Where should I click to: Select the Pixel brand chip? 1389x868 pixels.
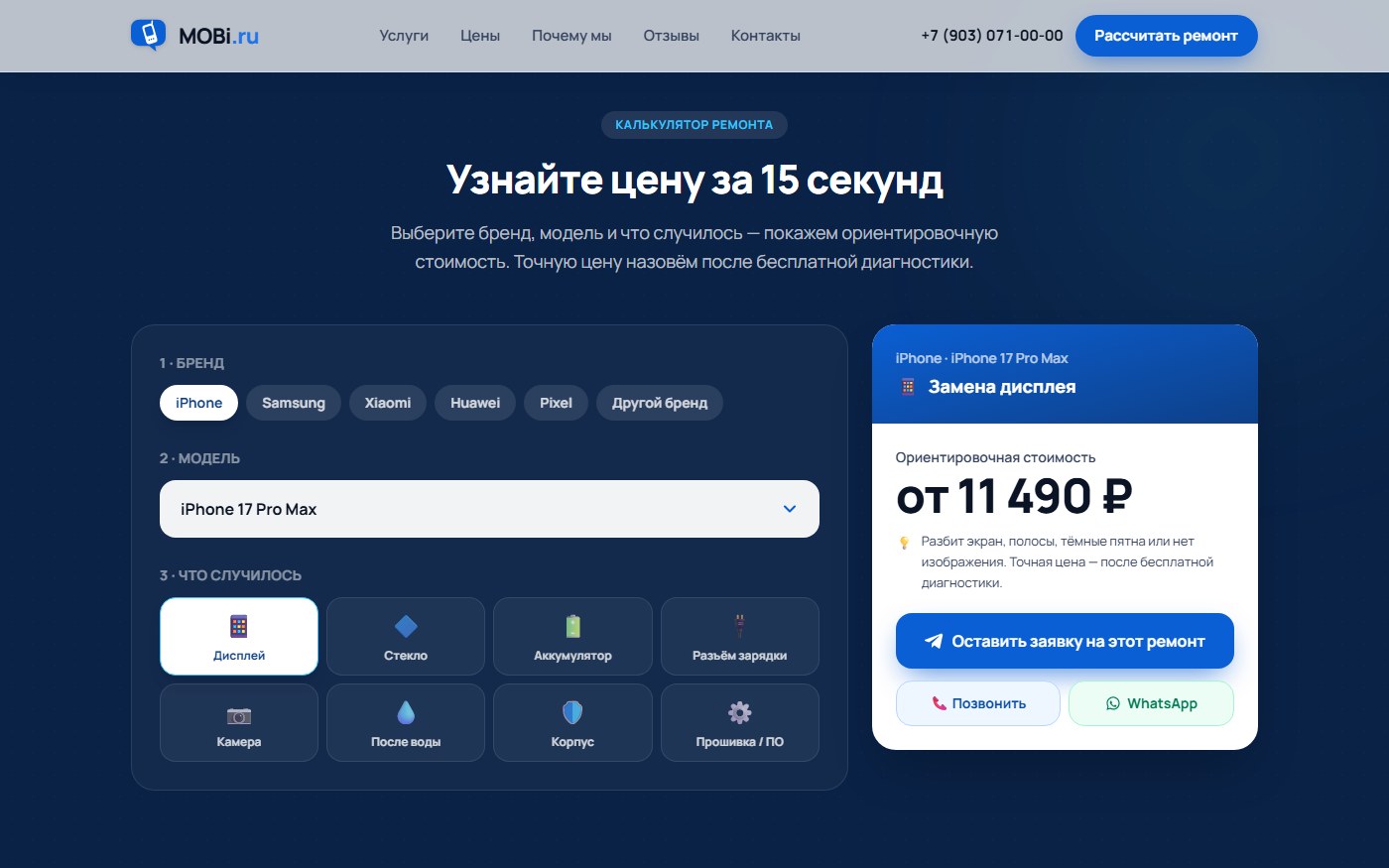556,403
